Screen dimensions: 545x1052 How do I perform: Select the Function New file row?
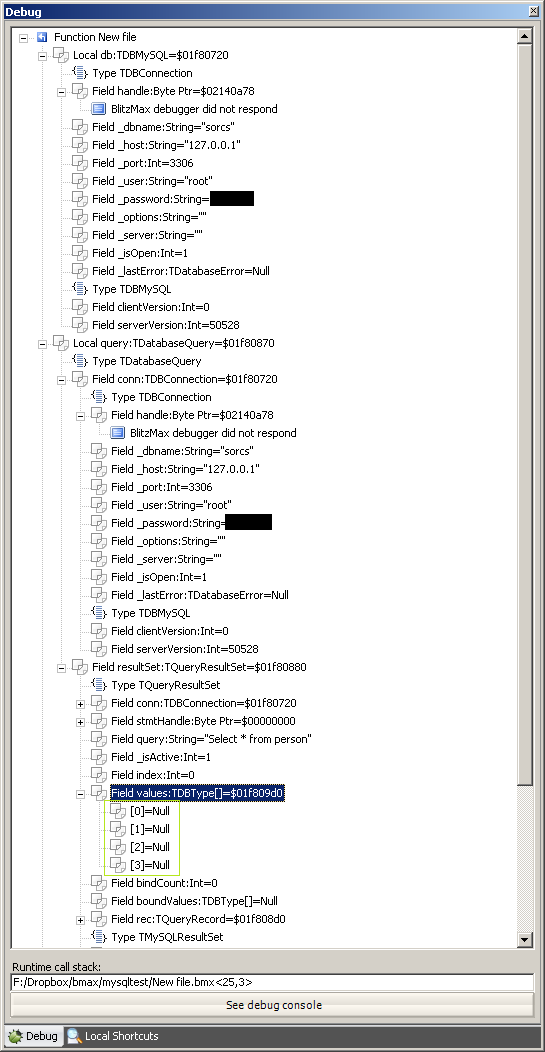[95, 38]
